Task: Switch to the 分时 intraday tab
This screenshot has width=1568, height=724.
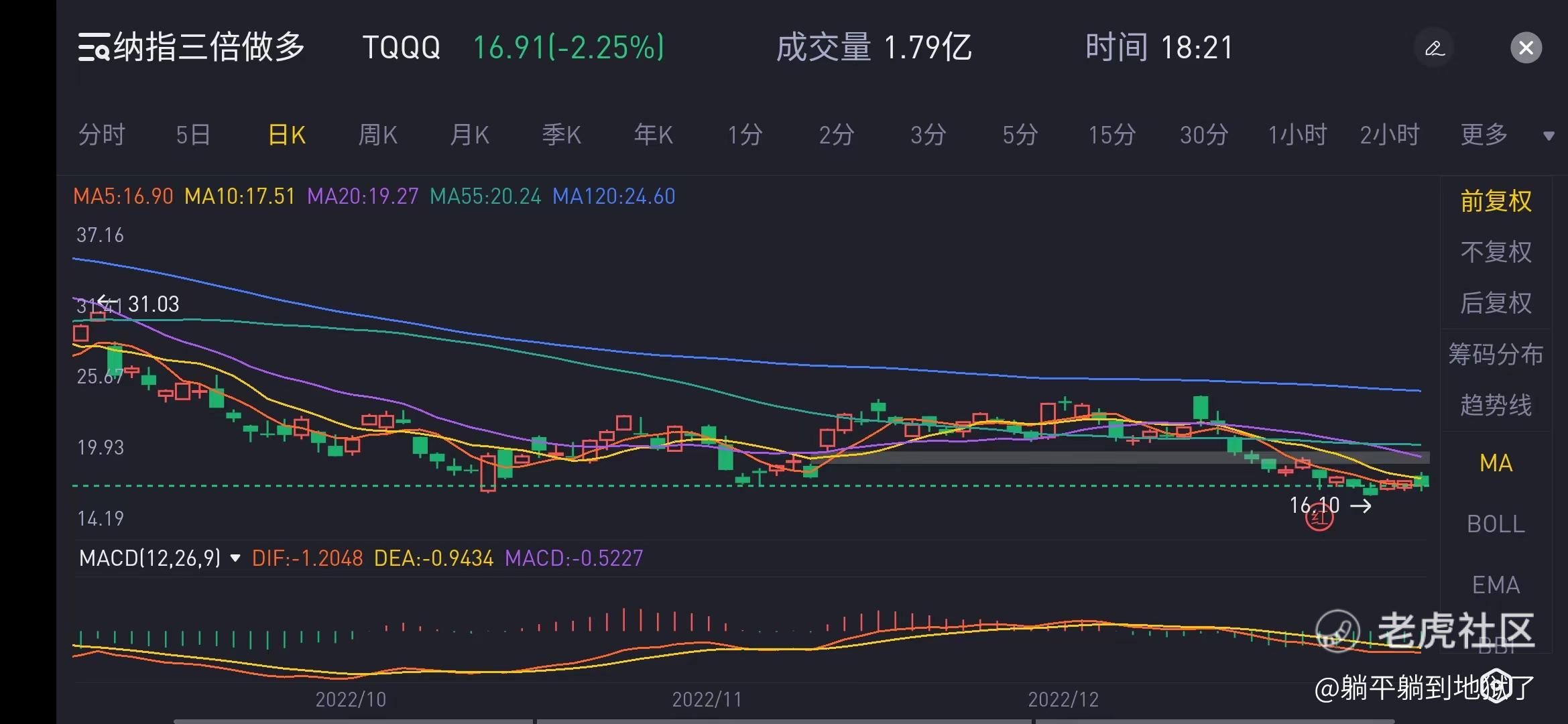Action: click(x=102, y=135)
